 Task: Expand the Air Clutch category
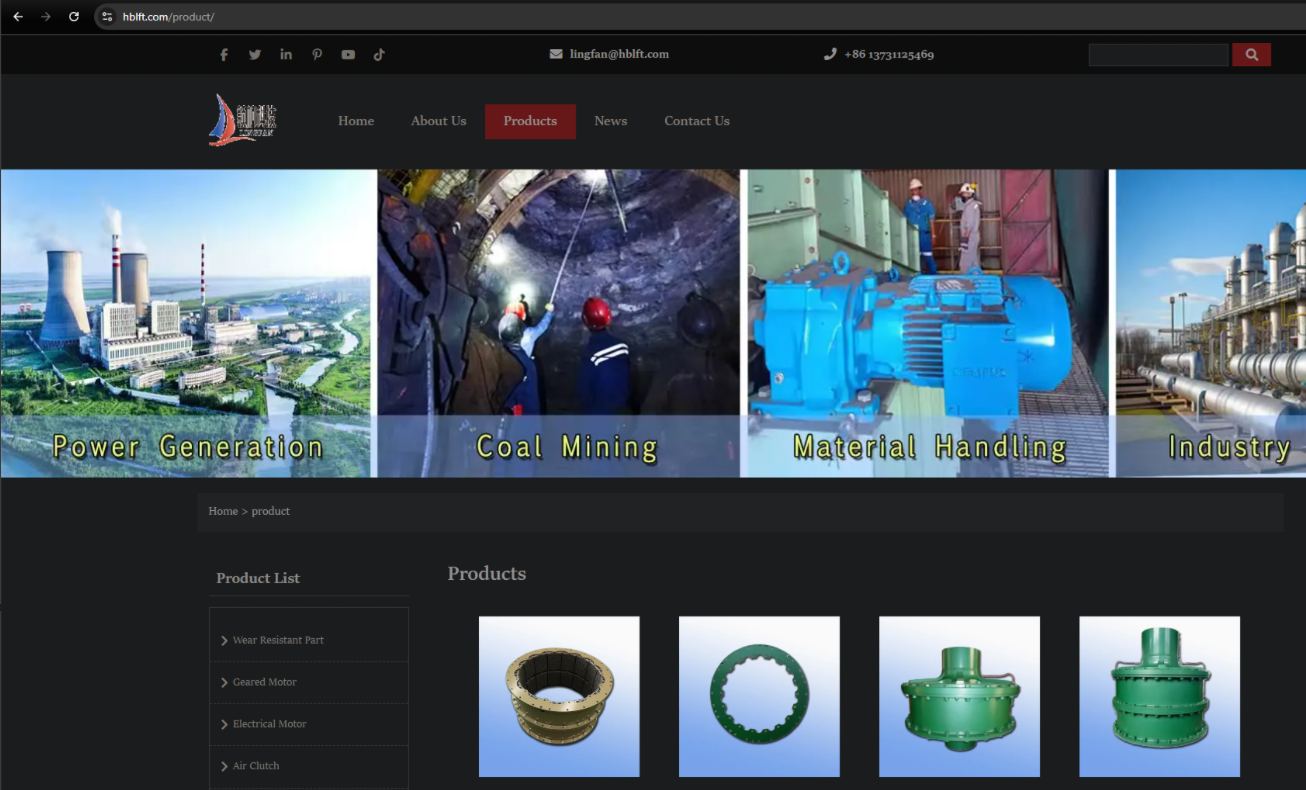[x=256, y=766]
